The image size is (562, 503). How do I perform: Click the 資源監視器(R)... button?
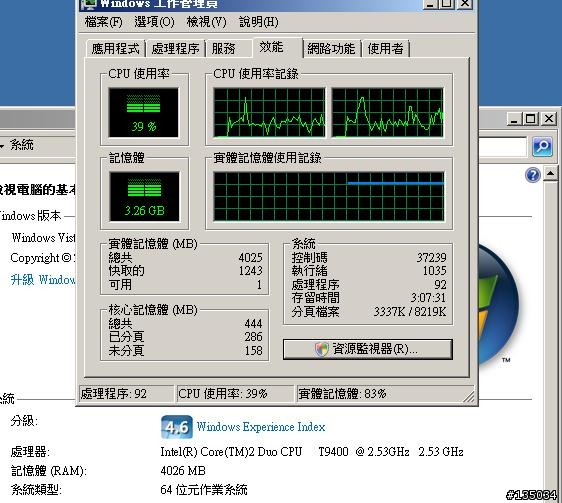point(367,349)
